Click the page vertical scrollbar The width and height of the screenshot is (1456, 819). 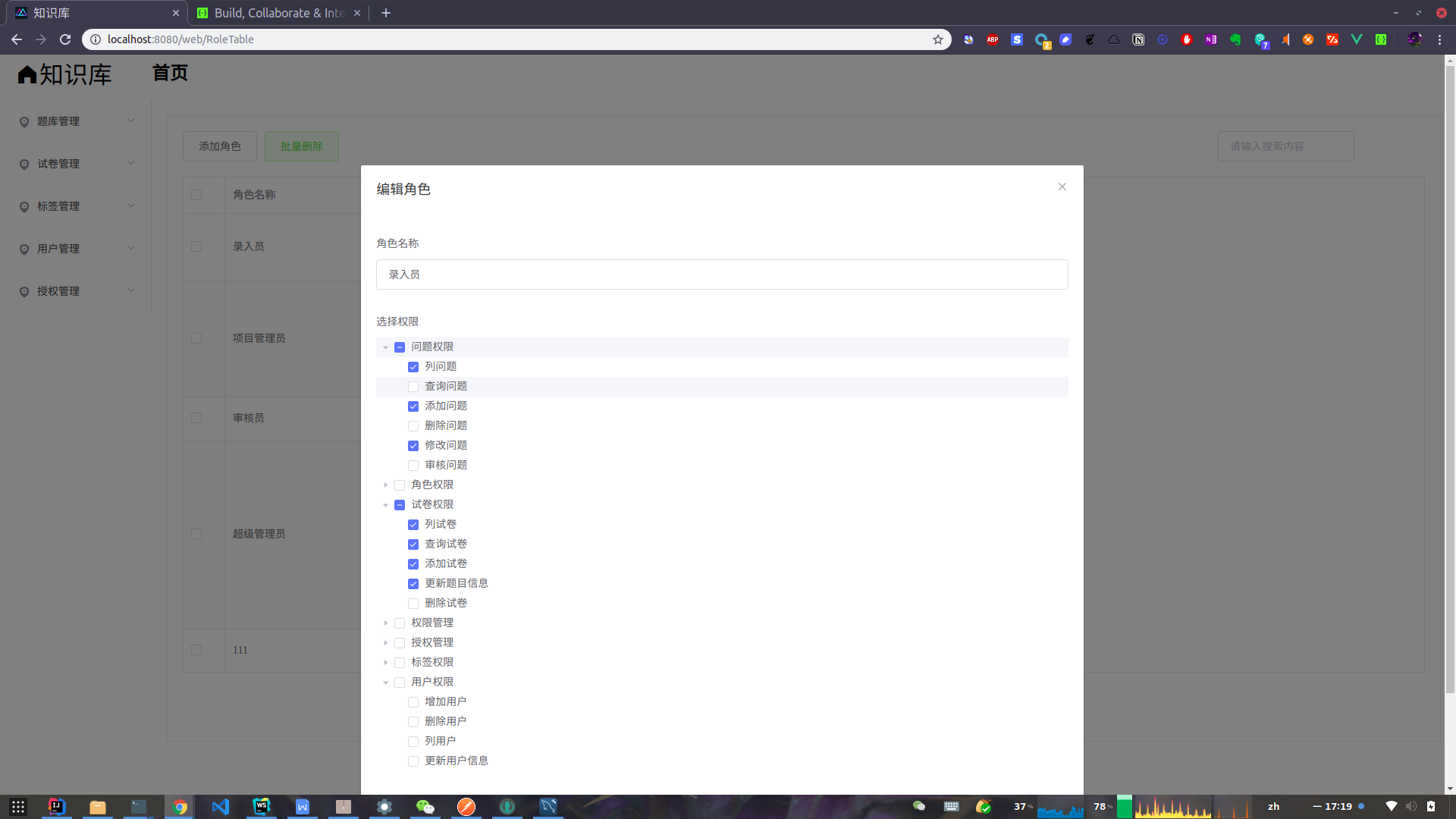click(1449, 379)
